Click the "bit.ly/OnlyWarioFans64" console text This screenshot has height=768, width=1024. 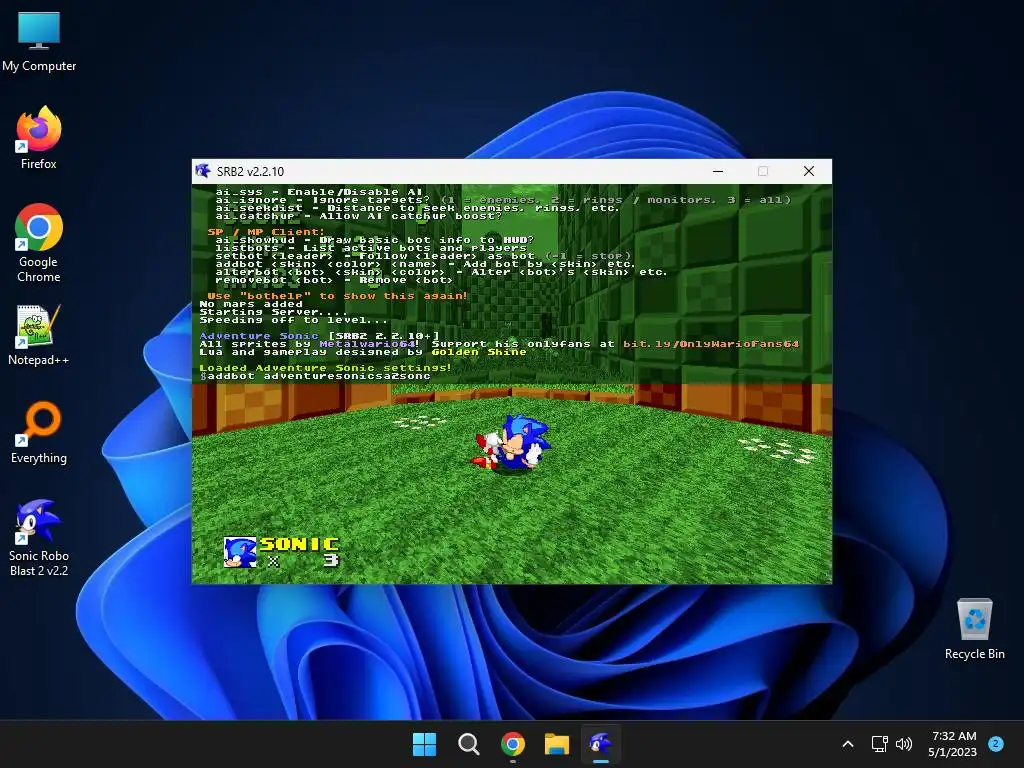click(711, 344)
